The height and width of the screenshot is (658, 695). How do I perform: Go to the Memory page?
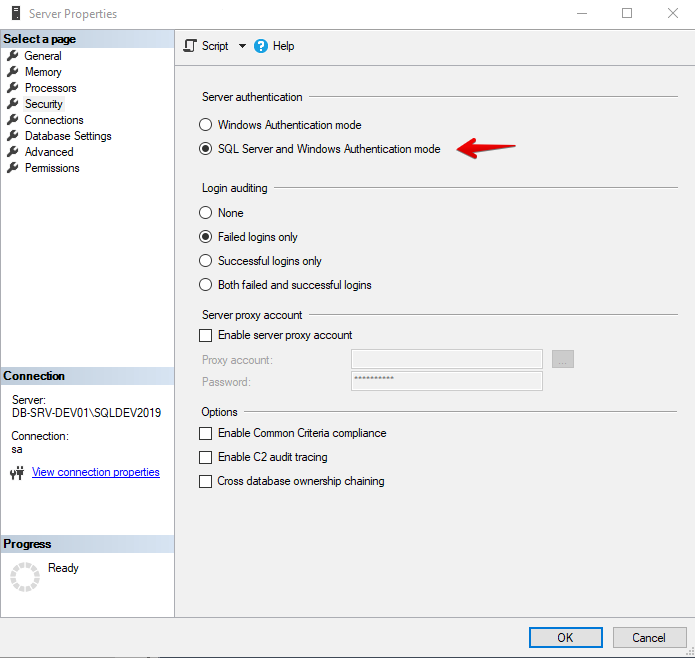pyautogui.click(x=42, y=72)
